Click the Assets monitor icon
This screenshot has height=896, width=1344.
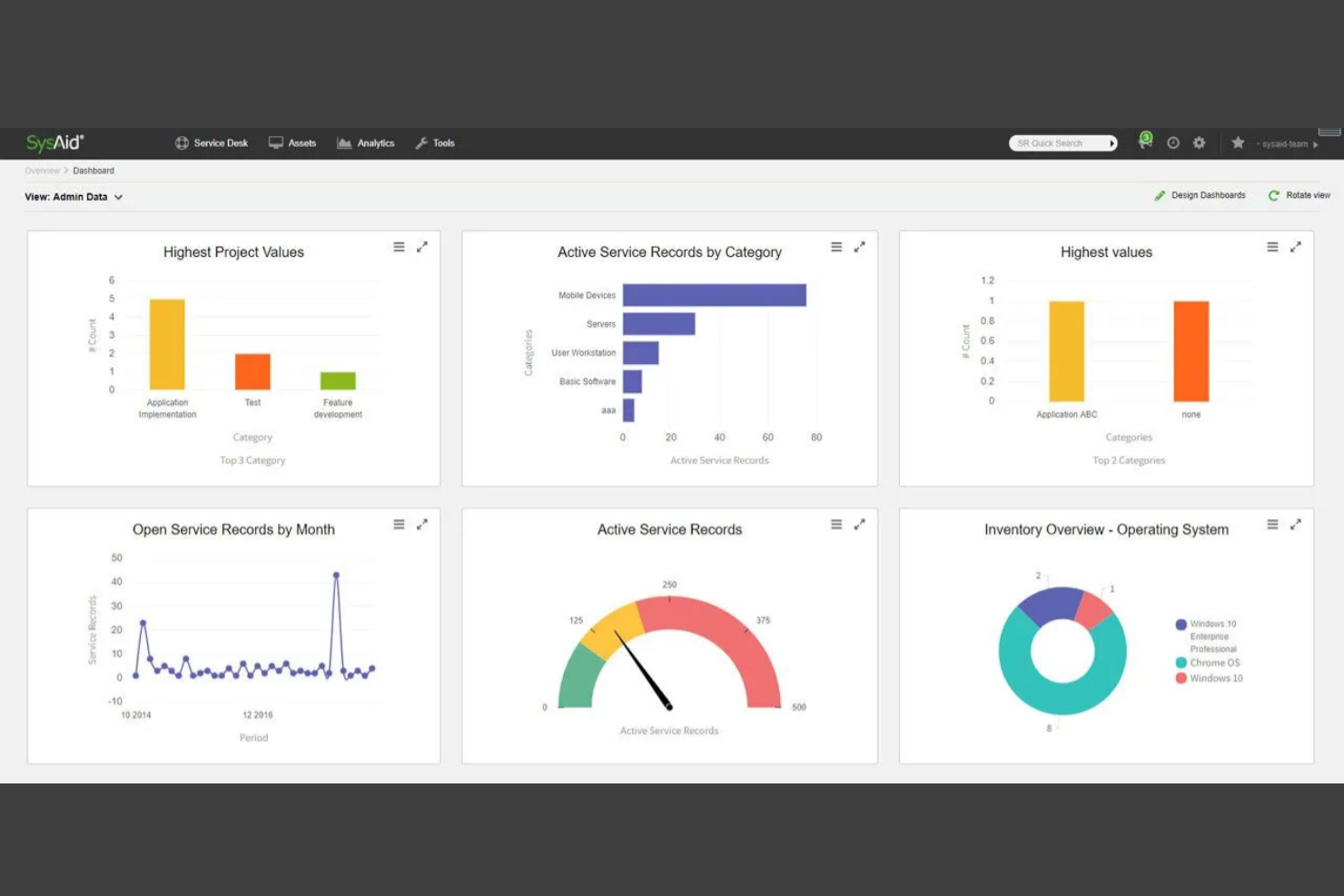coord(277,143)
